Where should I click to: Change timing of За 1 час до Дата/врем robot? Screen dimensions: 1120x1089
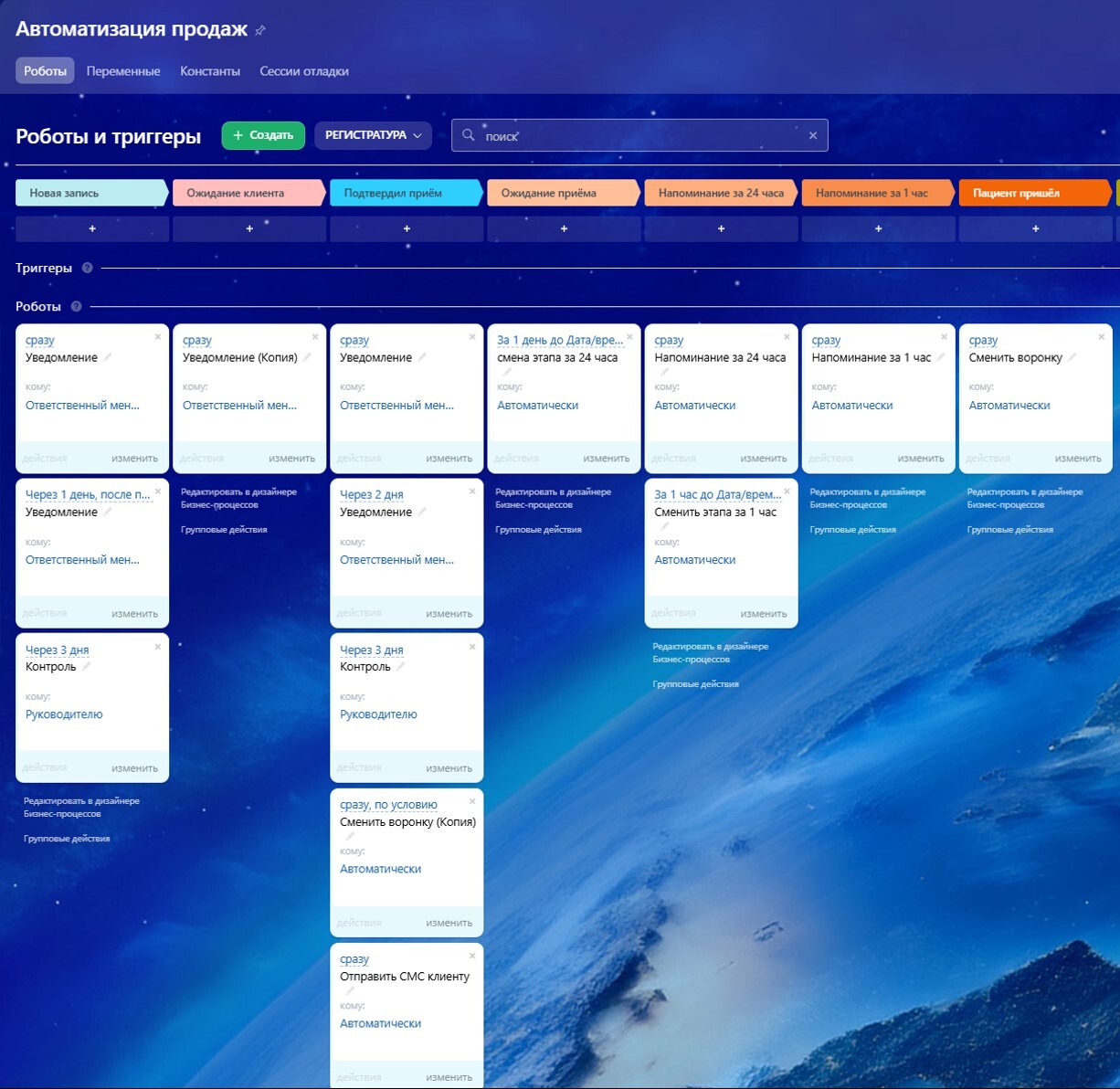click(718, 494)
